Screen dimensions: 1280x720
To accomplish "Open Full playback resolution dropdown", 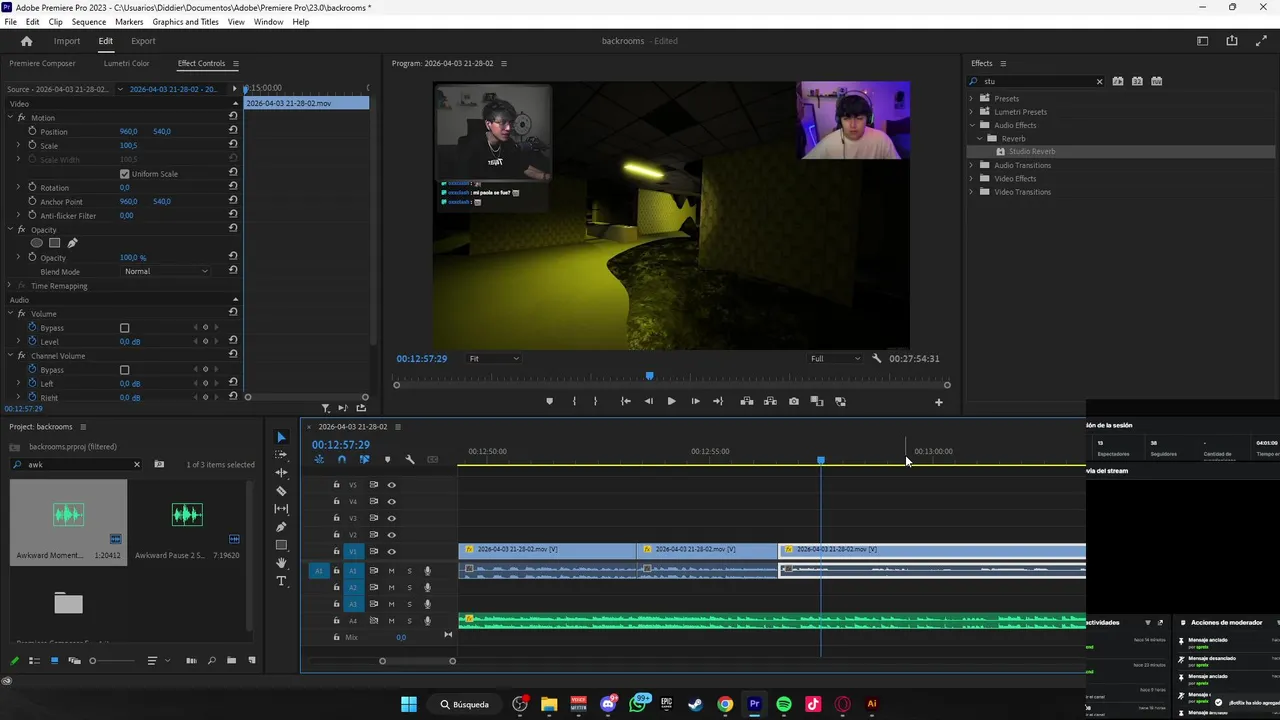I will 835,358.
